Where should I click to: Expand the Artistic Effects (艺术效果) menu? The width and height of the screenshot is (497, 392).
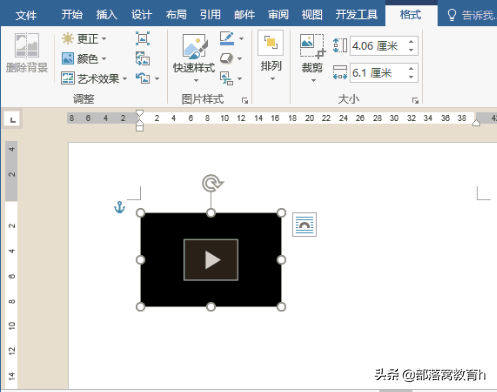[94, 79]
